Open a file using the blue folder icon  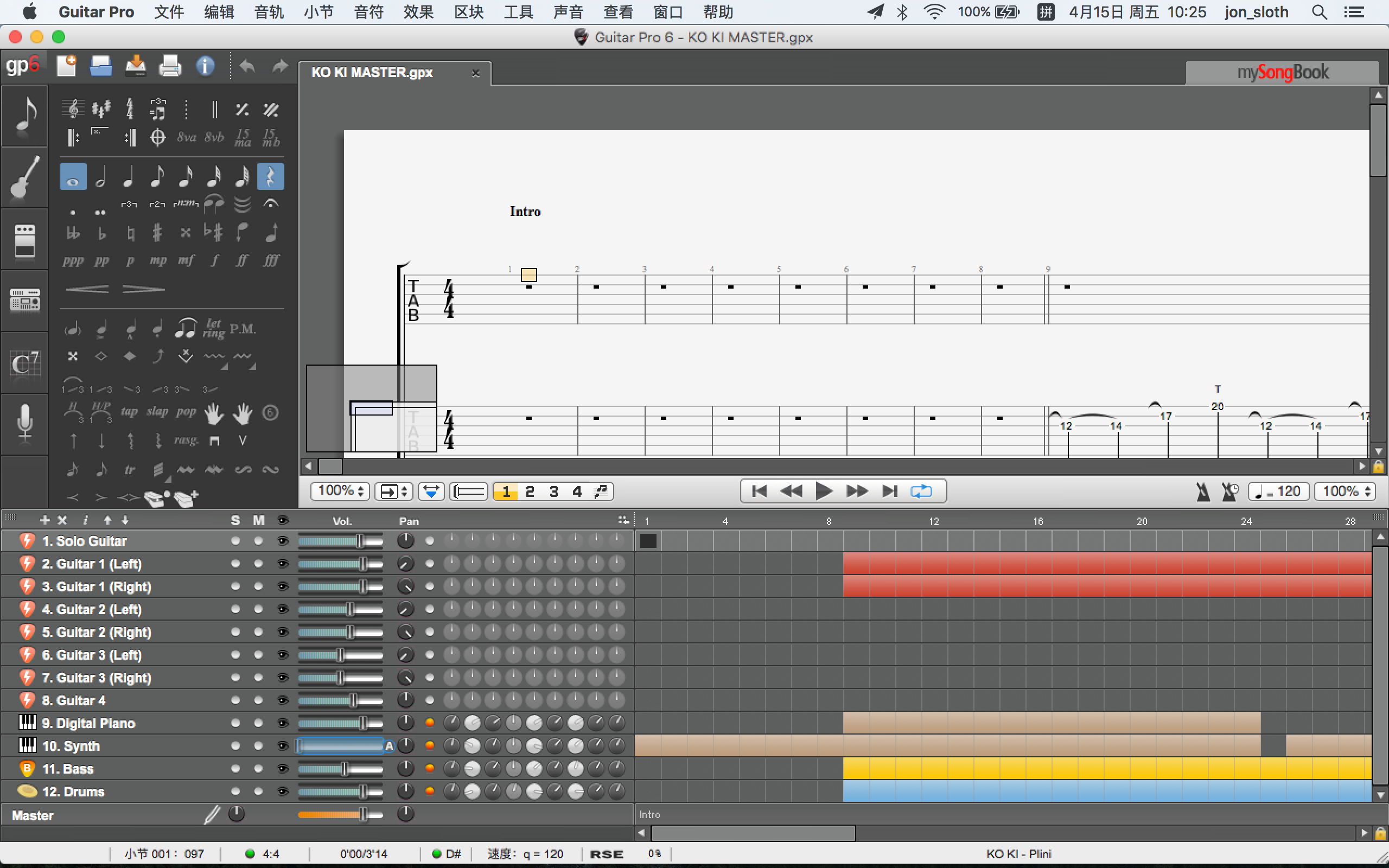[x=101, y=66]
